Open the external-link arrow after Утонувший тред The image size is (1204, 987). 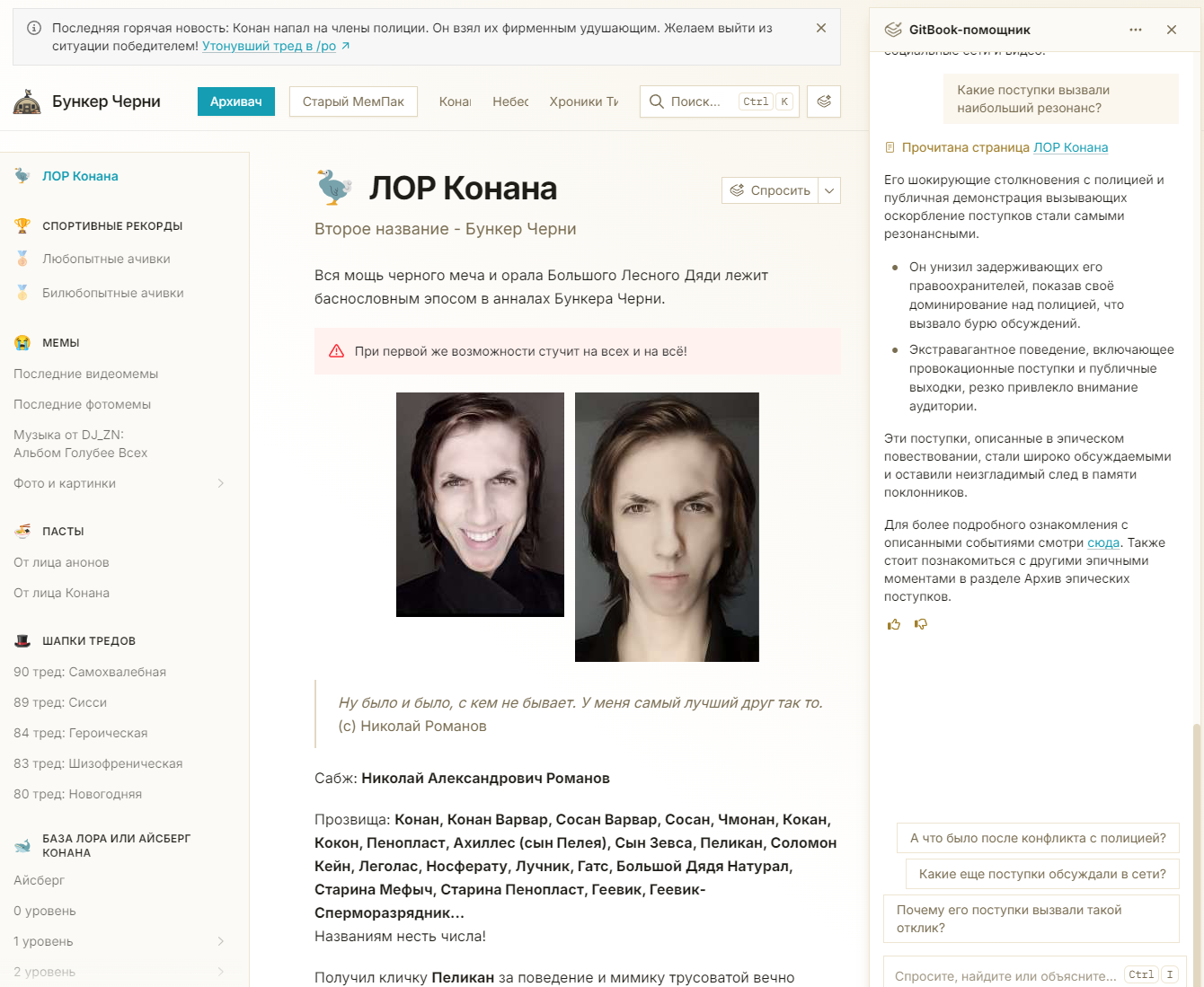point(346,46)
